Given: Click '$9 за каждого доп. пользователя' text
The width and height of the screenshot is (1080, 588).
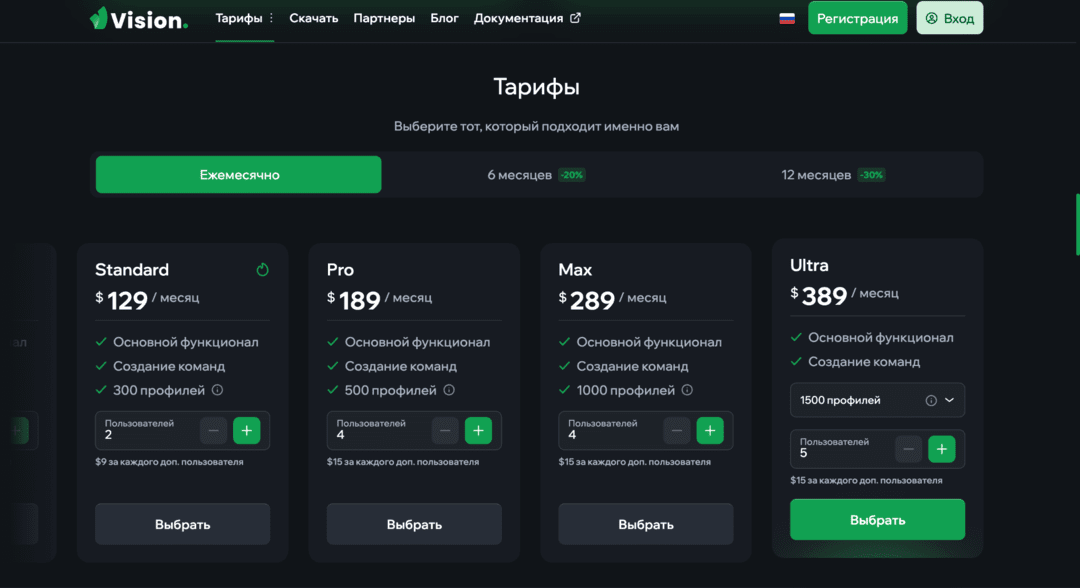Looking at the screenshot, I should (x=169, y=462).
